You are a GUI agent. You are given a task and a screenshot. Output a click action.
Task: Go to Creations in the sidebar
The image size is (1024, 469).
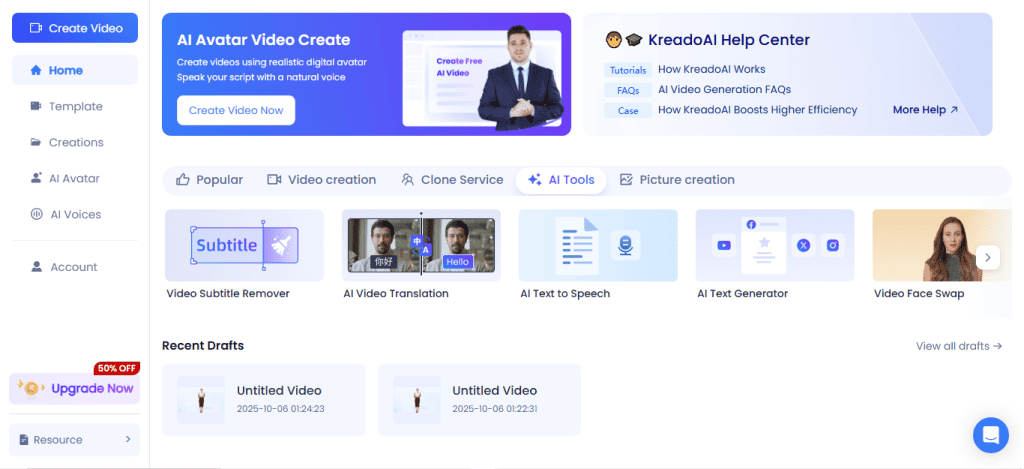point(75,142)
